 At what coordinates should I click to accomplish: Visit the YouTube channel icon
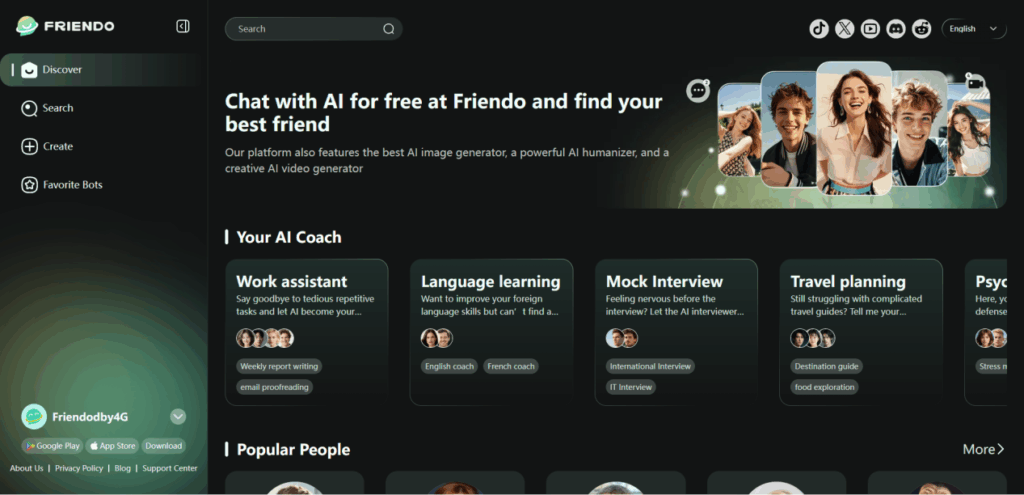point(871,29)
